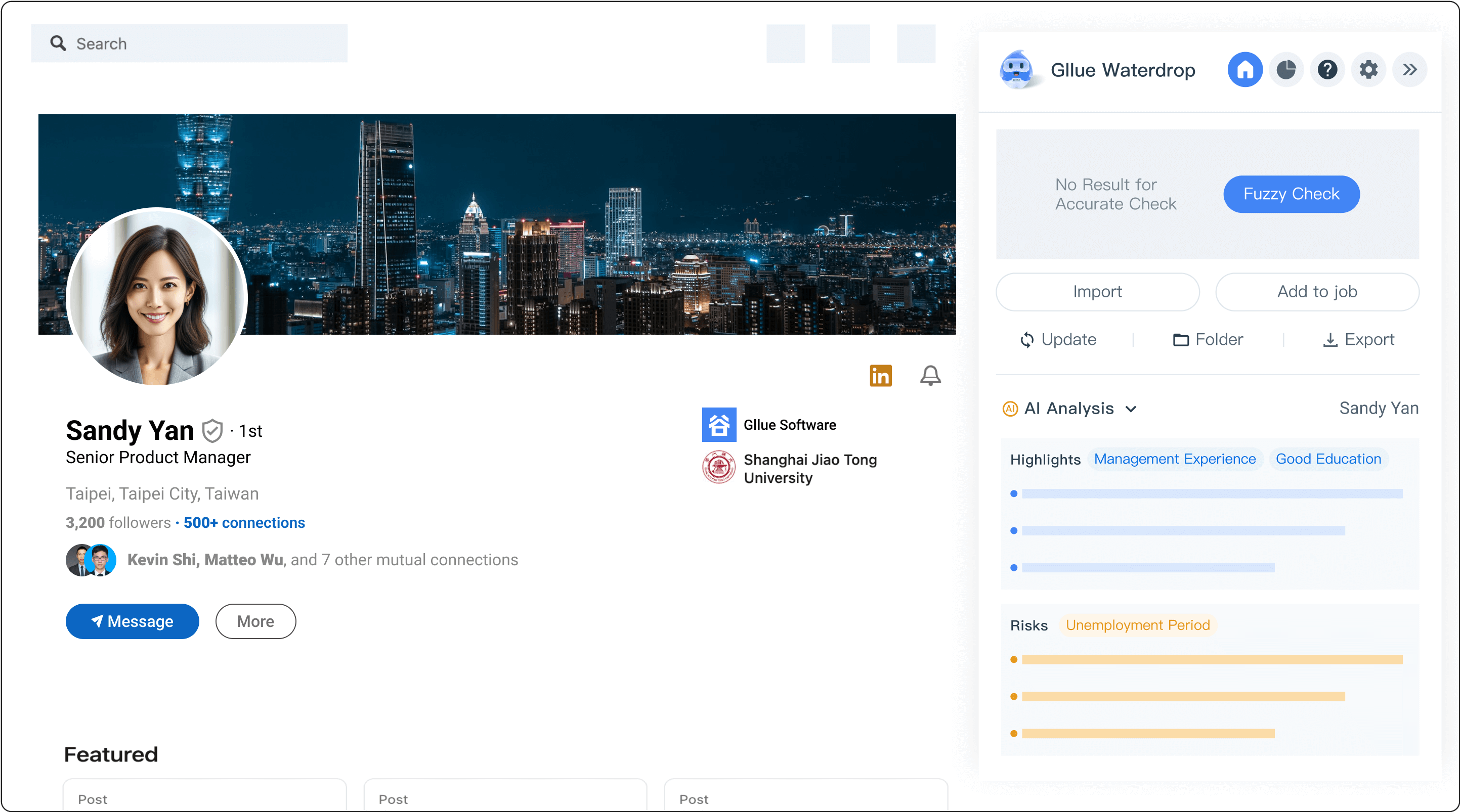Open the Folder option
The width and height of the screenshot is (1460, 812).
point(1208,339)
